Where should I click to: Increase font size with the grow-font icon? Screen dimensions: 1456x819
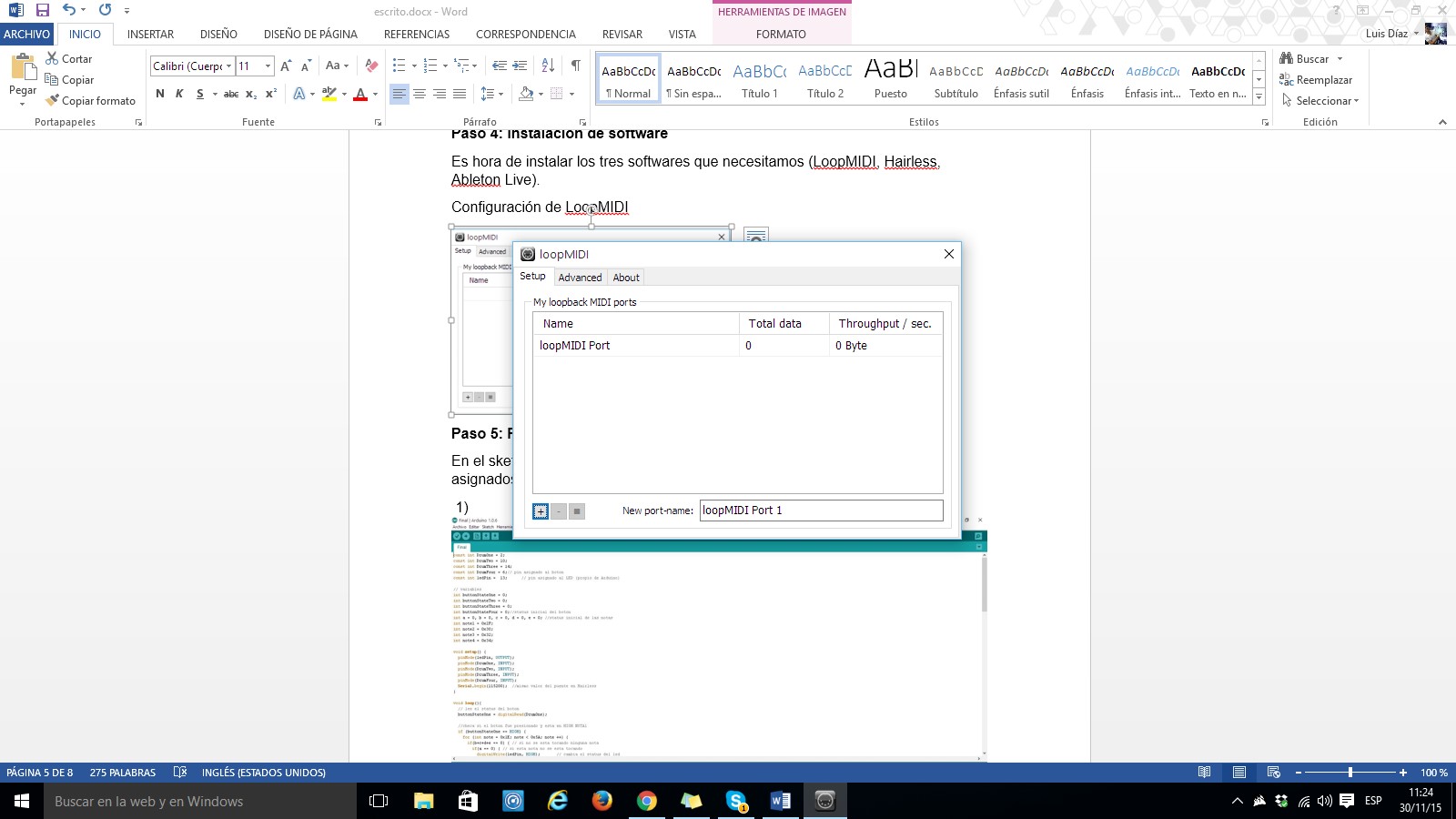coord(286,66)
